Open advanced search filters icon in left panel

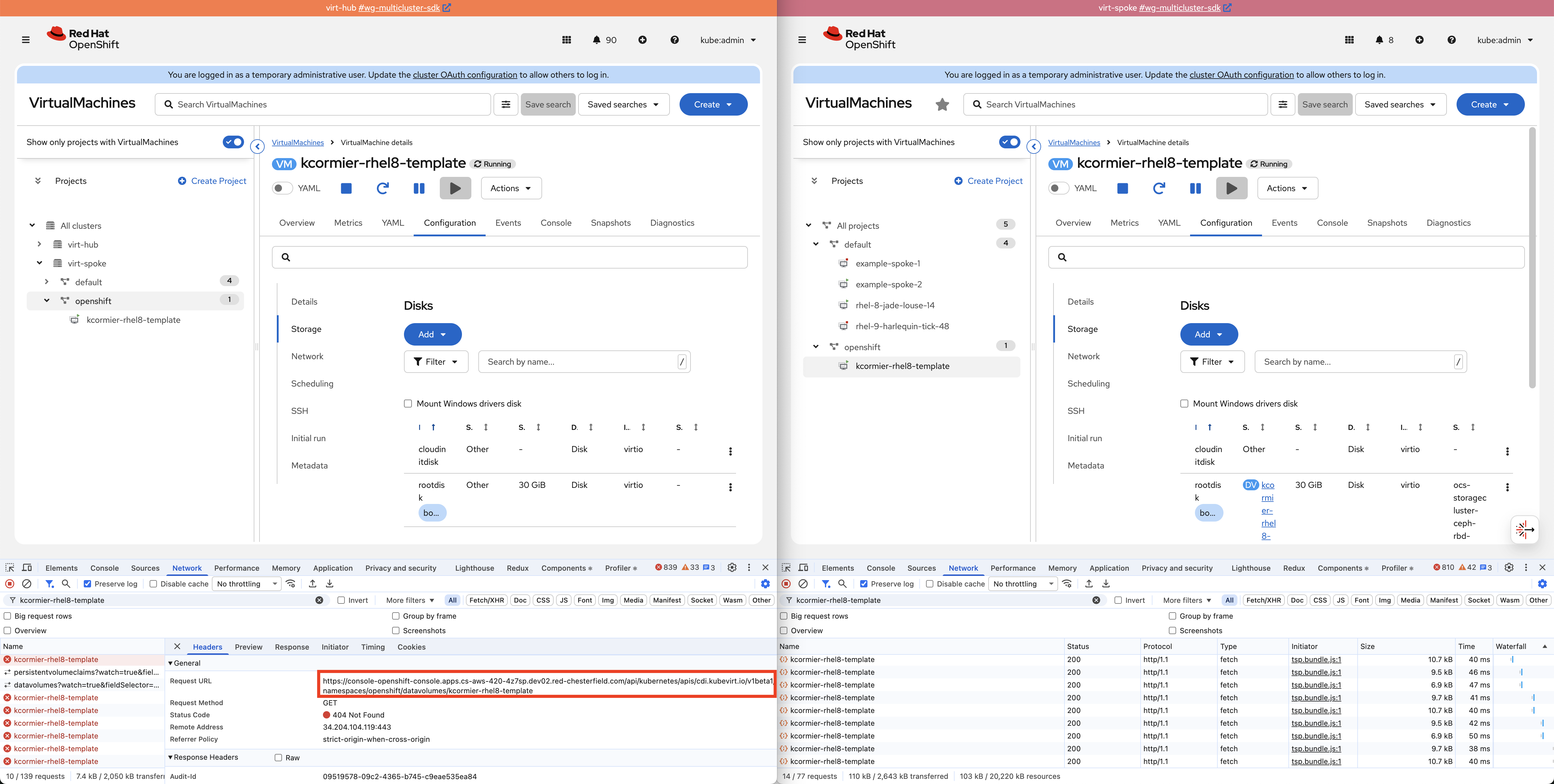[506, 104]
